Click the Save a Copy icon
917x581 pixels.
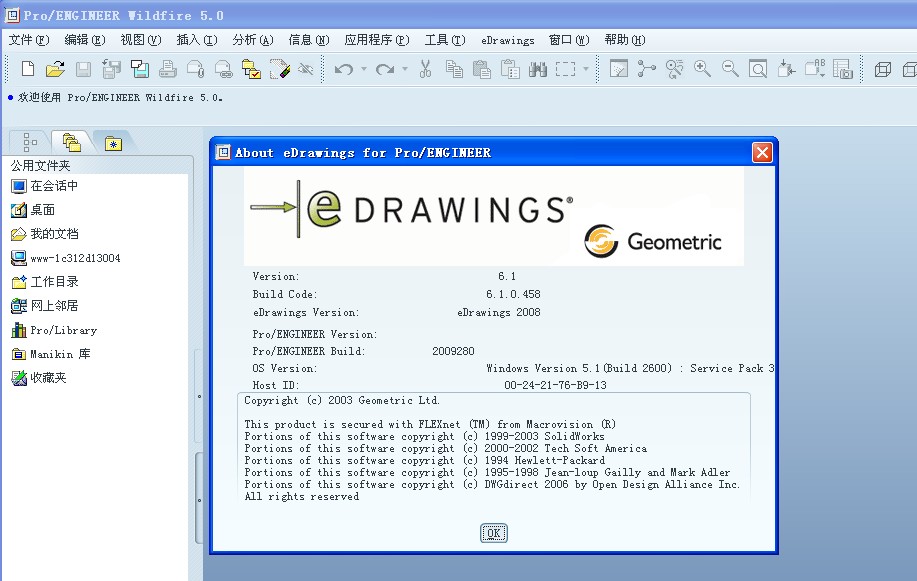[x=111, y=69]
